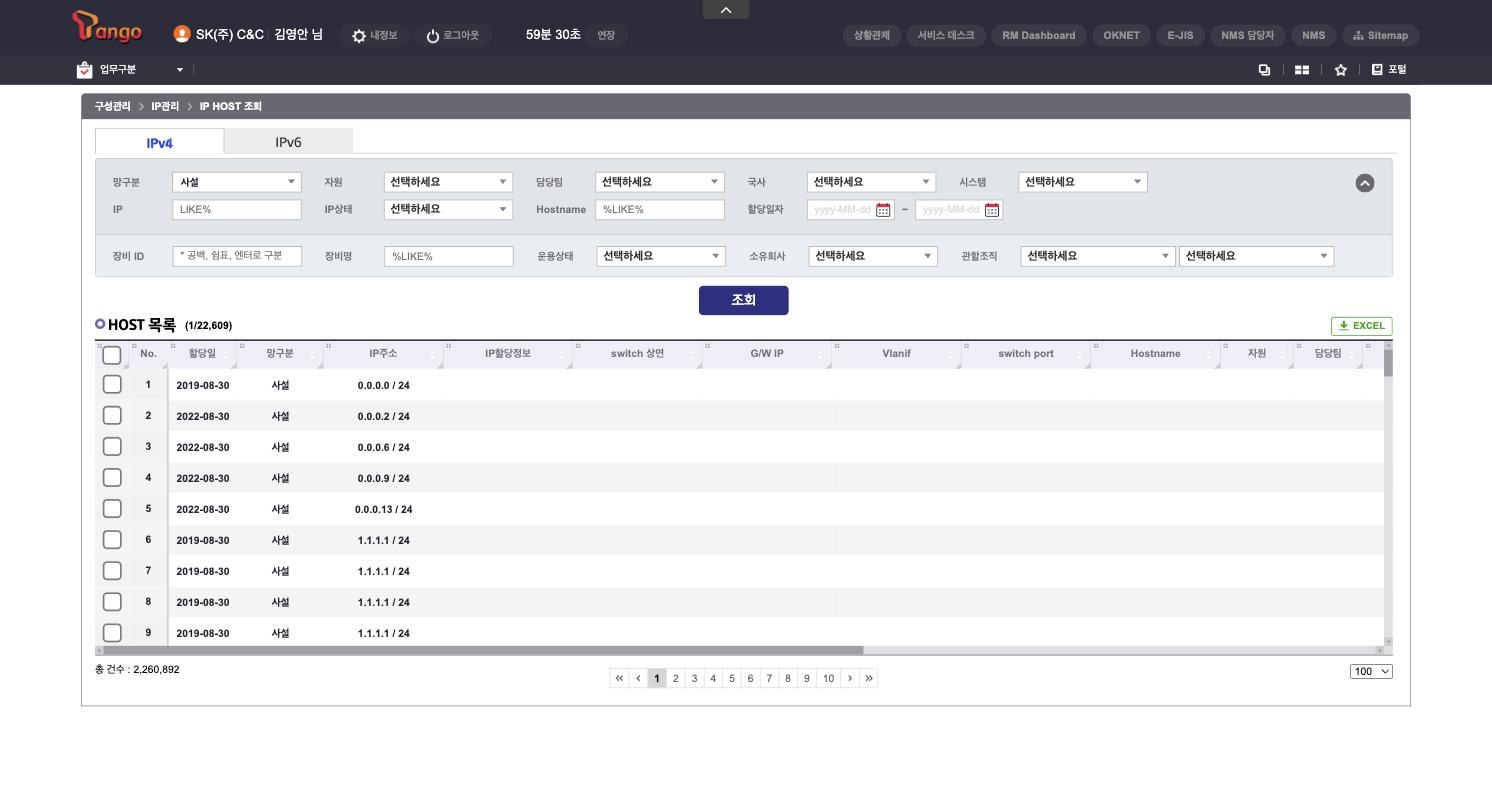Click the vertical table scrollbar thumb
1492x812 pixels.
click(x=1388, y=363)
